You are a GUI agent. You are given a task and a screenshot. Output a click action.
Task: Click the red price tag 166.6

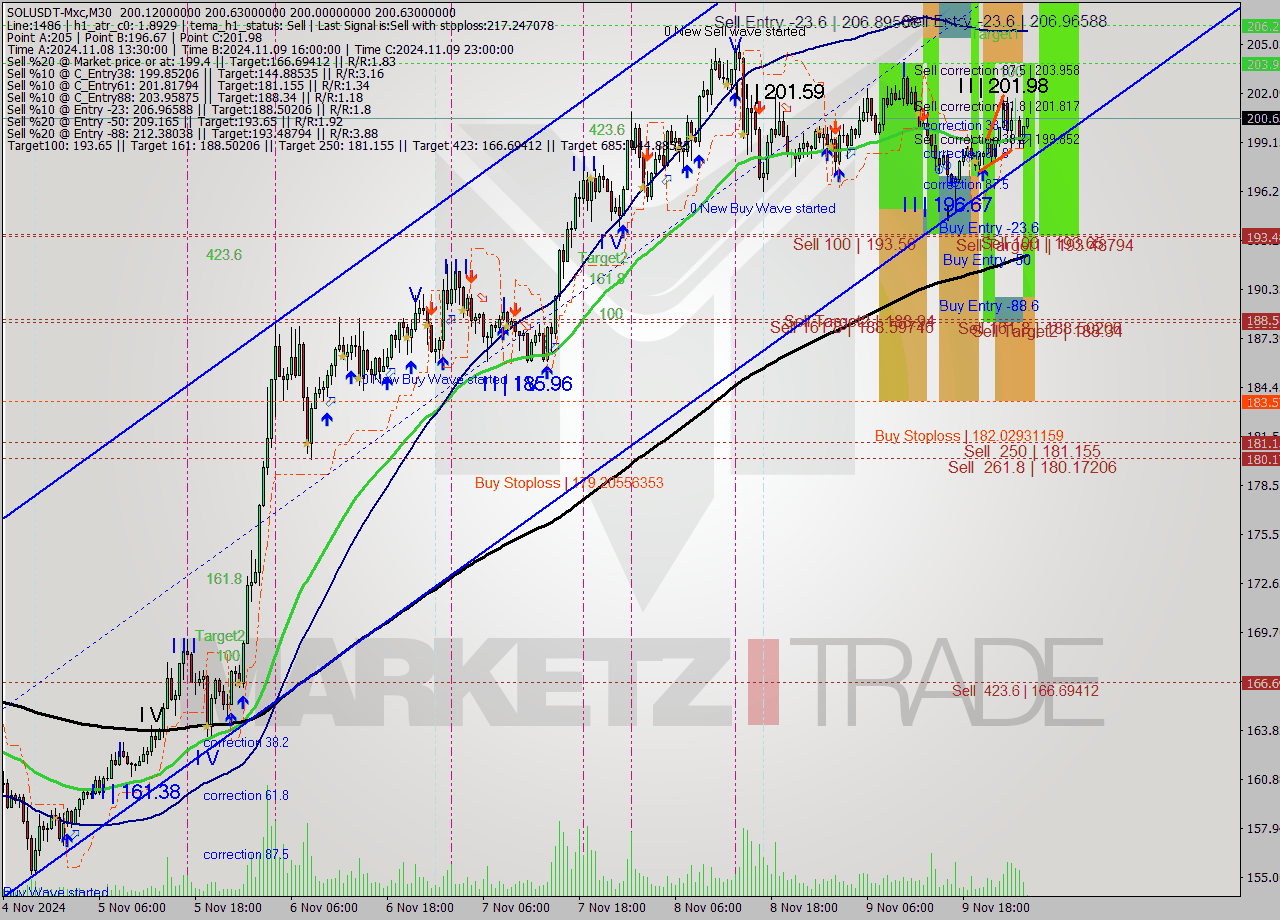(1260, 683)
